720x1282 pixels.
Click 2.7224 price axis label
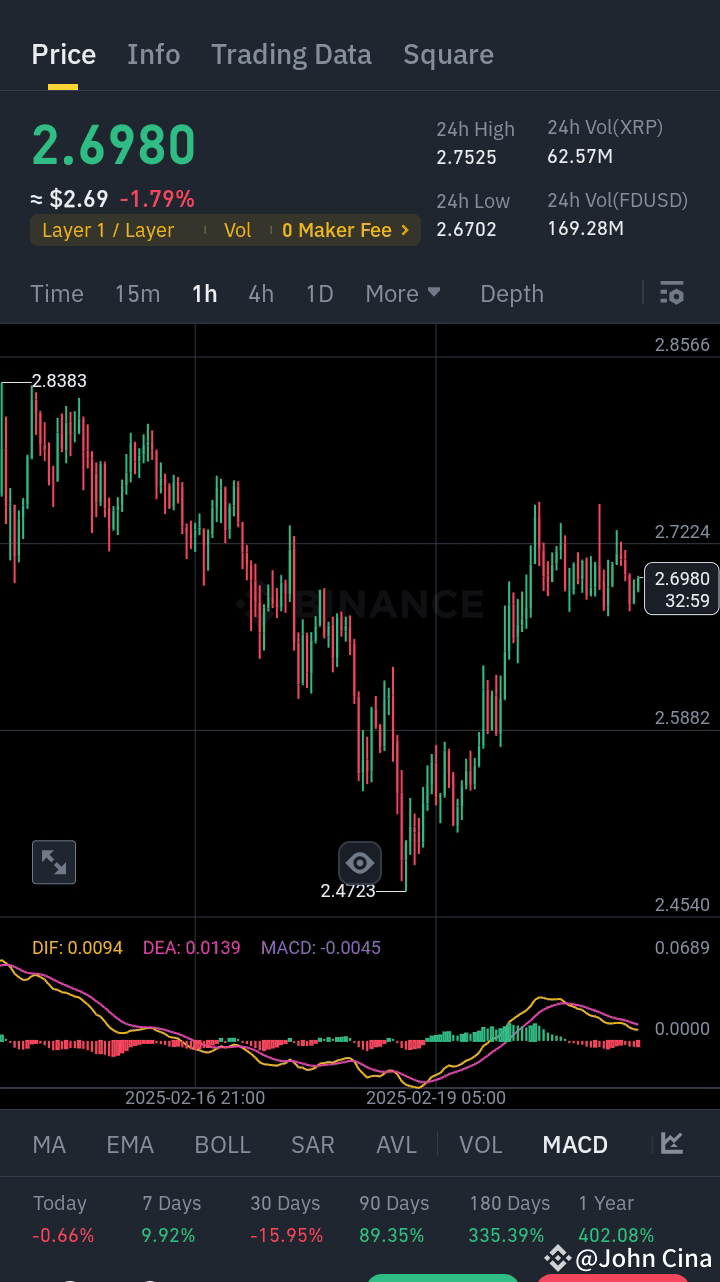682,532
